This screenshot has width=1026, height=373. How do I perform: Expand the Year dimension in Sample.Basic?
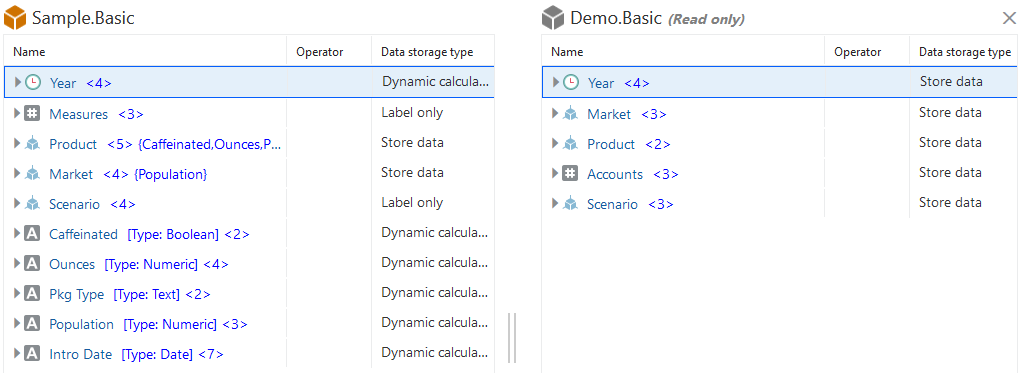coord(18,82)
